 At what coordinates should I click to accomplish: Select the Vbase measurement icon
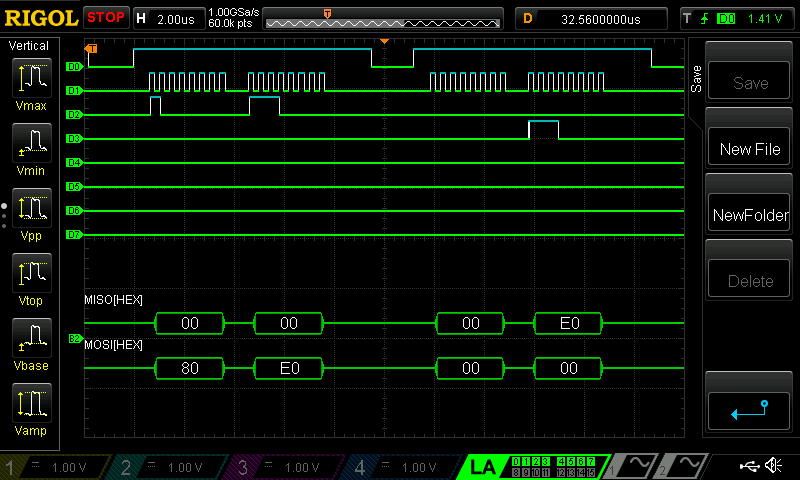point(32,338)
